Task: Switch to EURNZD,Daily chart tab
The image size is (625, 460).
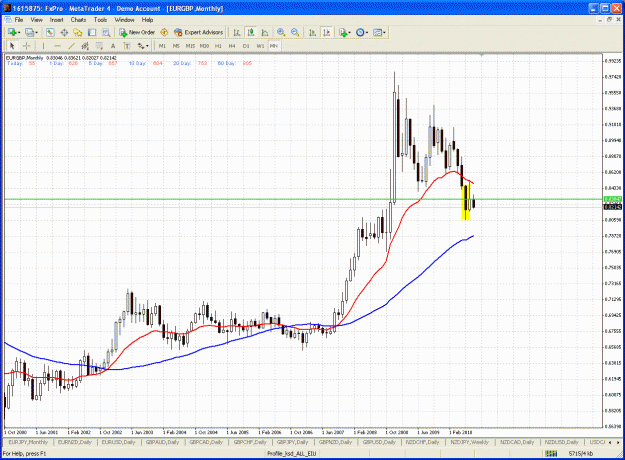Action: [x=75, y=442]
